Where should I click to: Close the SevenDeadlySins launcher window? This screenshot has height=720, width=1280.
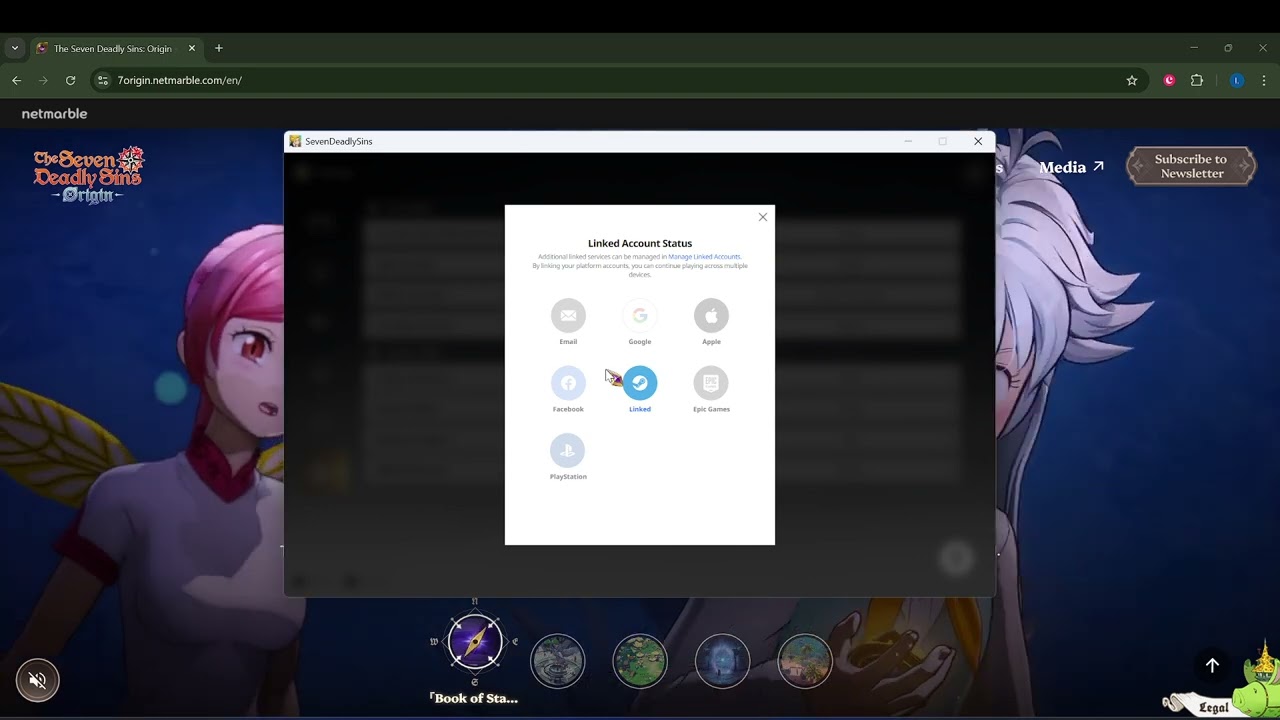978,141
